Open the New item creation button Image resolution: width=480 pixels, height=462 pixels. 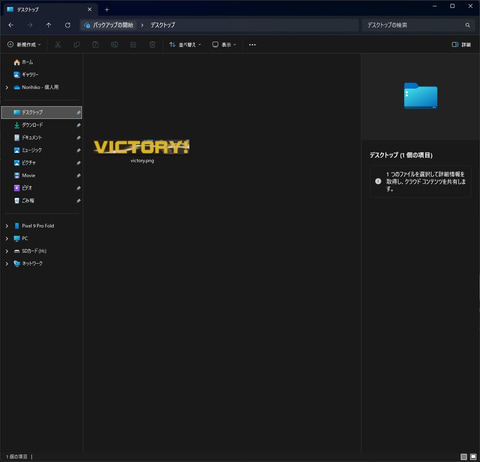click(24, 45)
